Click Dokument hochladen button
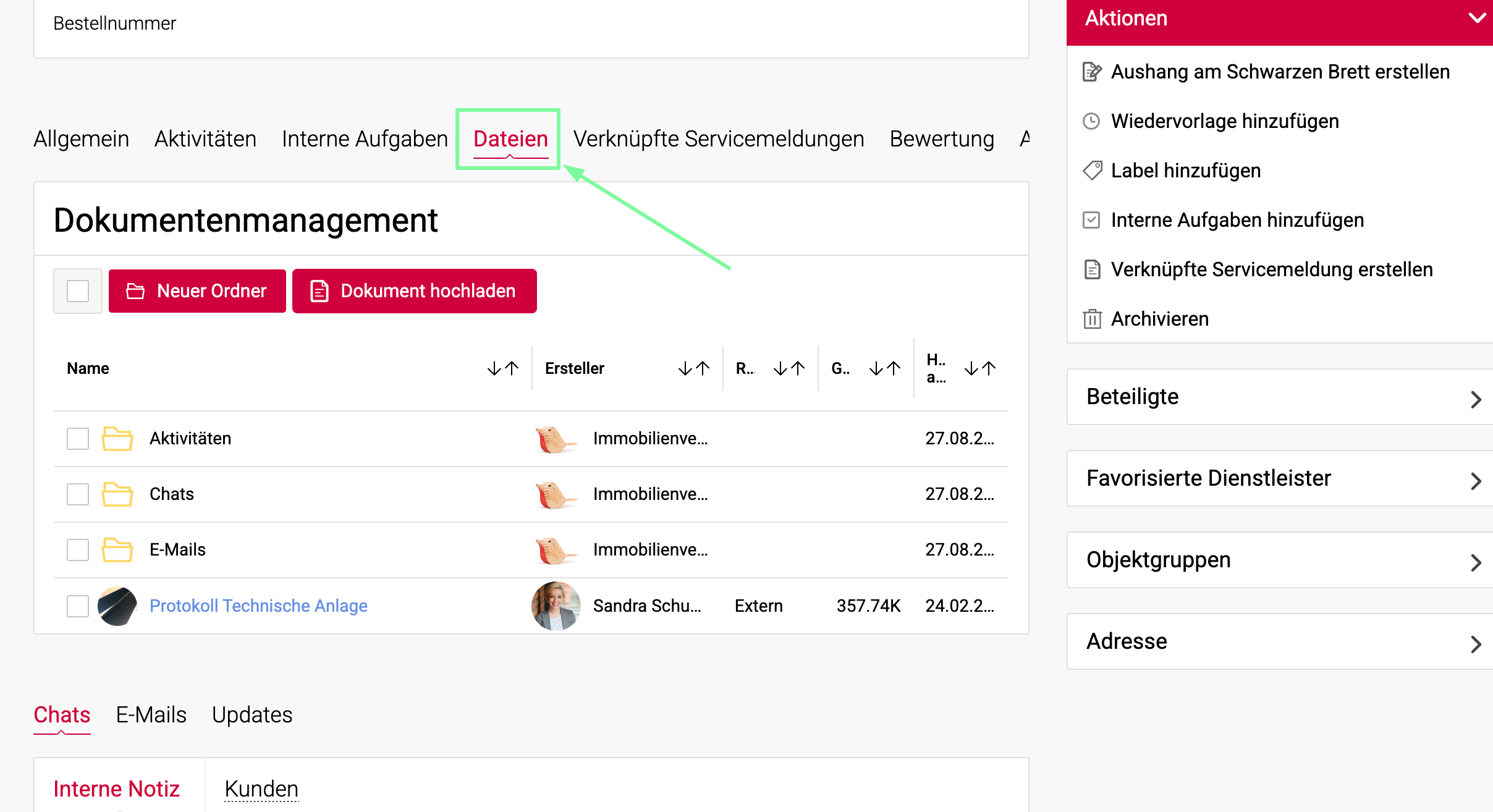Screen dimensions: 1493x812 tap(414, 291)
